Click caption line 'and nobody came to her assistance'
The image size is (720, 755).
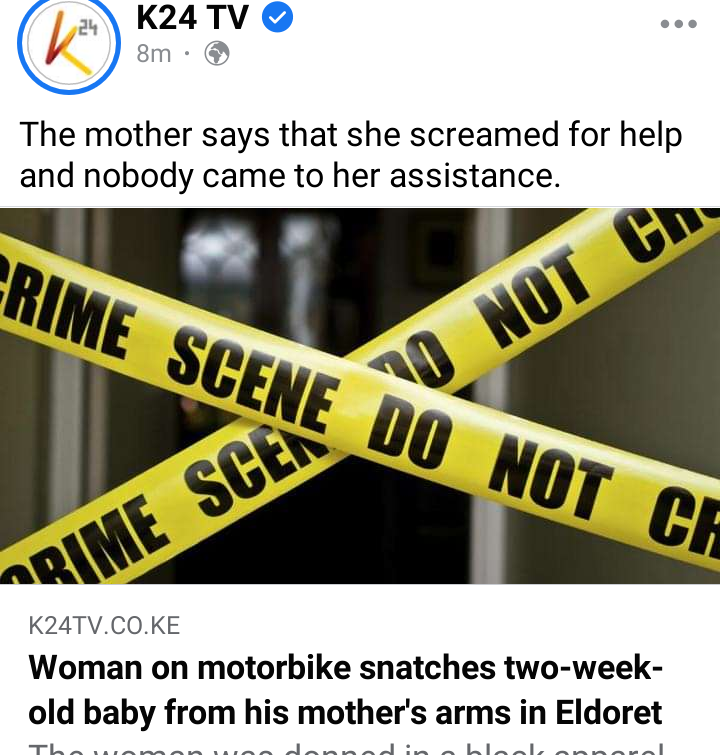[x=290, y=175]
